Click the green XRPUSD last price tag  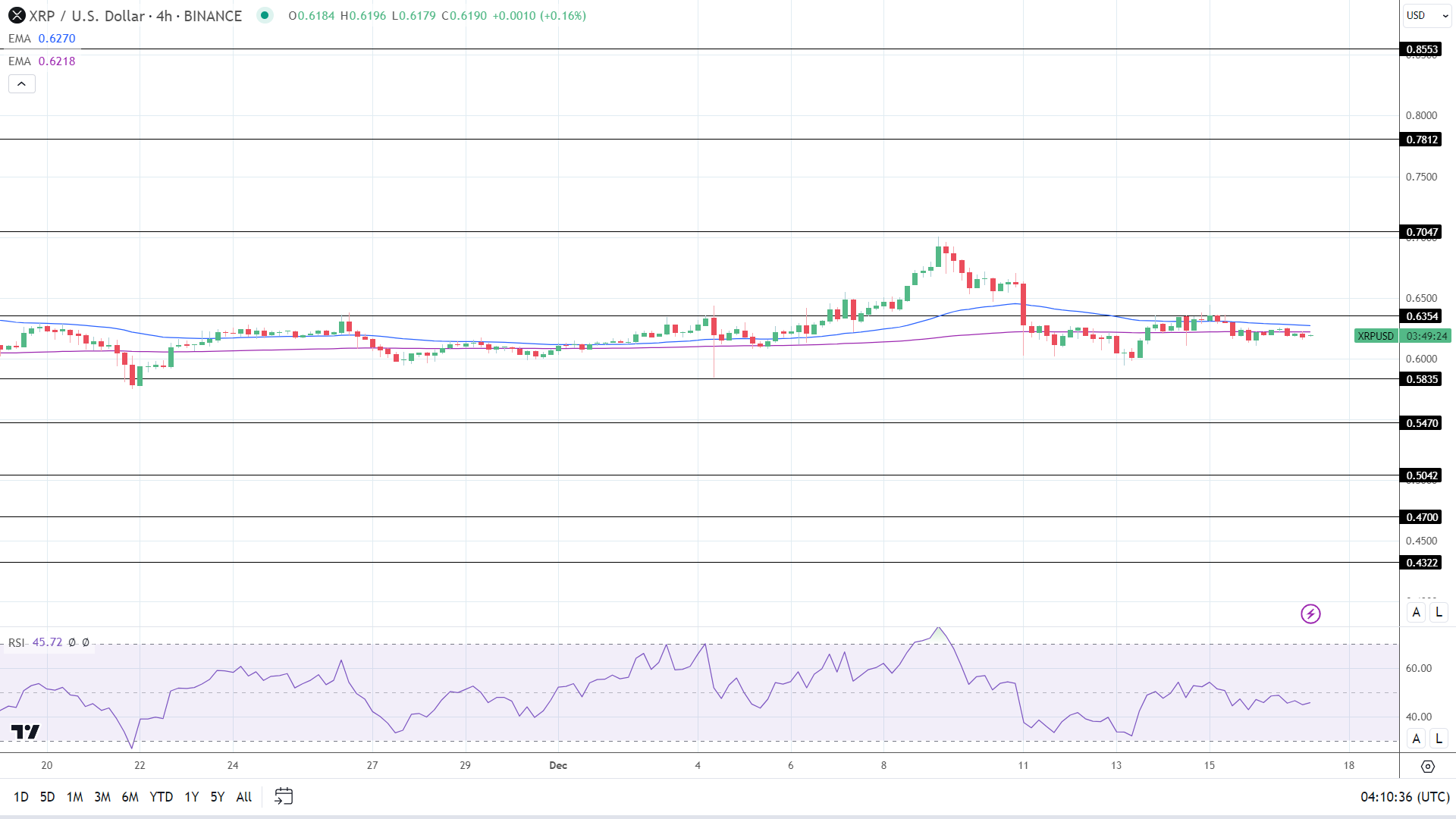click(x=1376, y=336)
